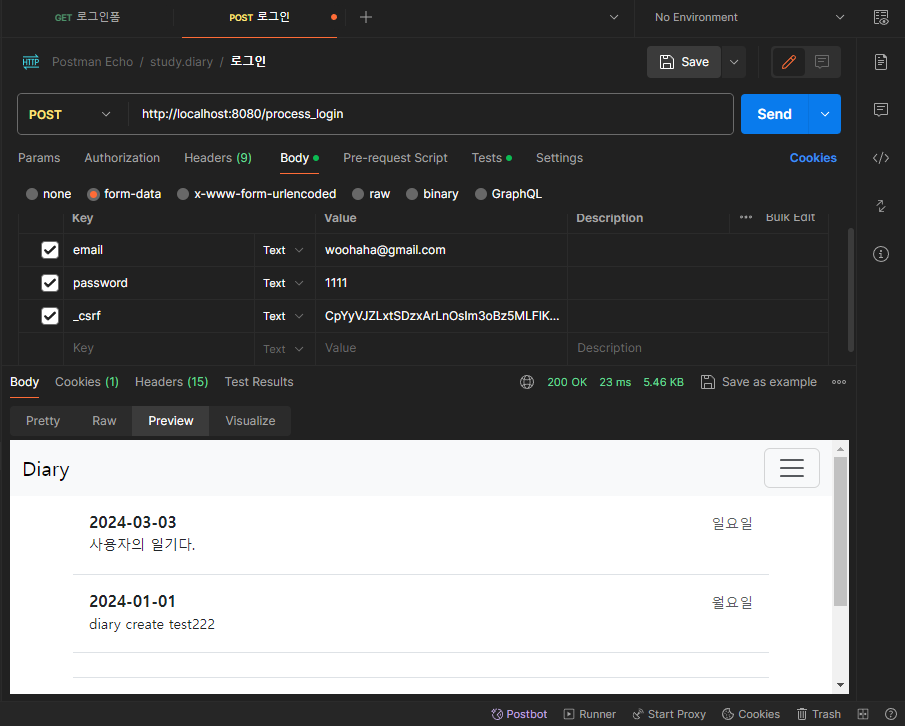
Task: Click the study.diary breadcrumb link
Action: (181, 62)
